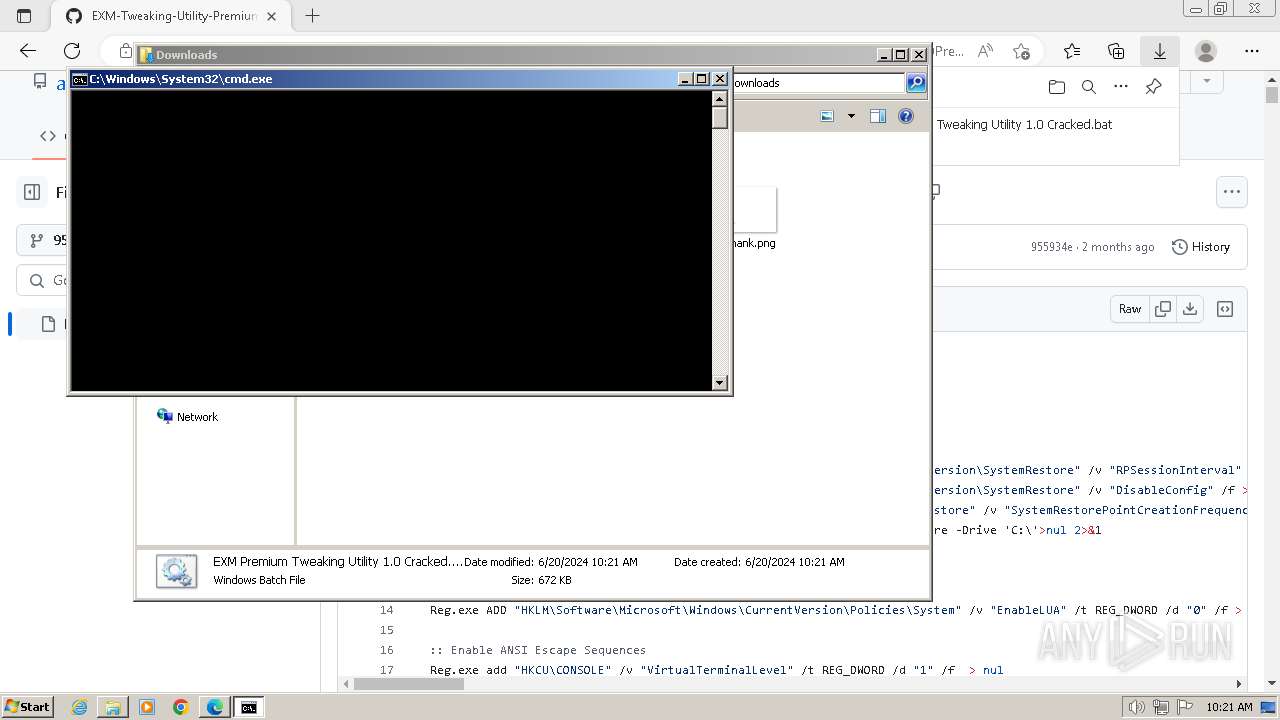This screenshot has width=1280, height=720.
Task: Open browser Collections
Action: pyautogui.click(x=1116, y=51)
